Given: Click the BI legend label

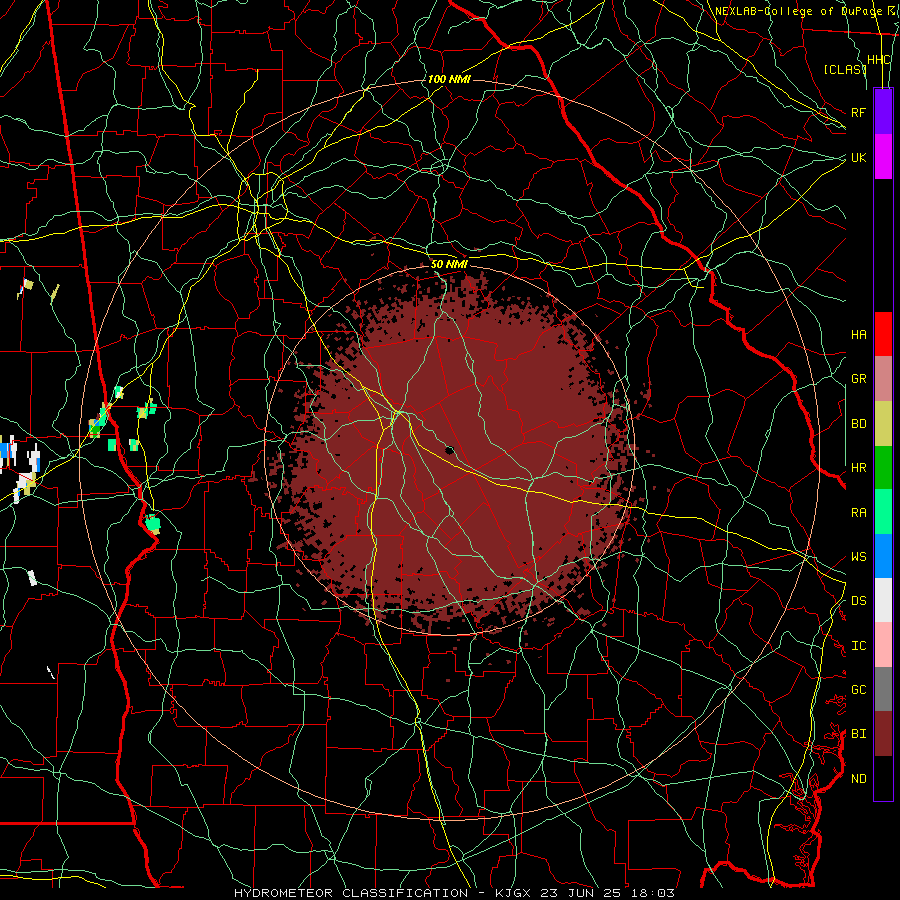Looking at the screenshot, I should (x=858, y=734).
